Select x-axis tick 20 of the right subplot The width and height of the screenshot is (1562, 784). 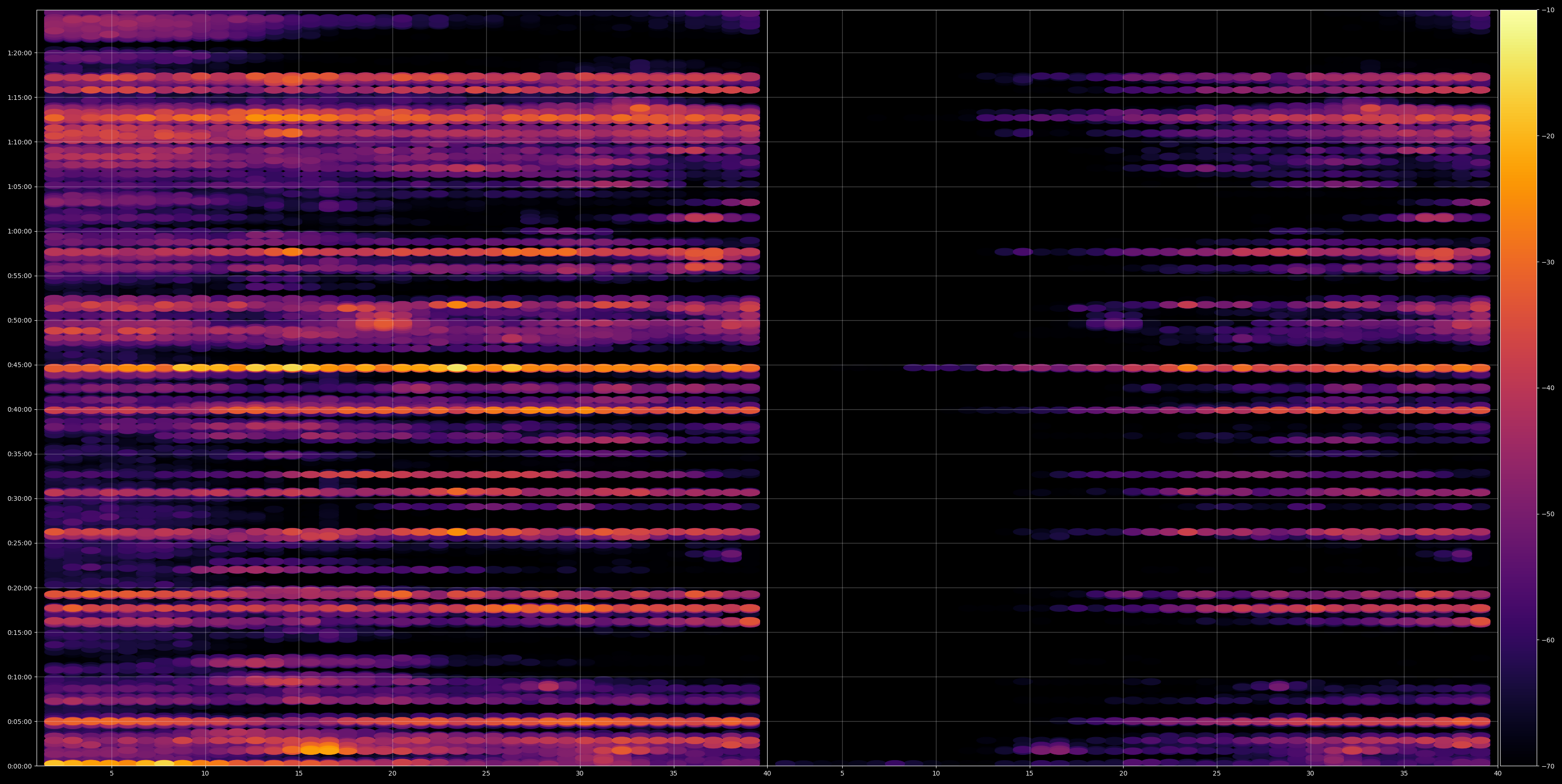coord(1123,774)
